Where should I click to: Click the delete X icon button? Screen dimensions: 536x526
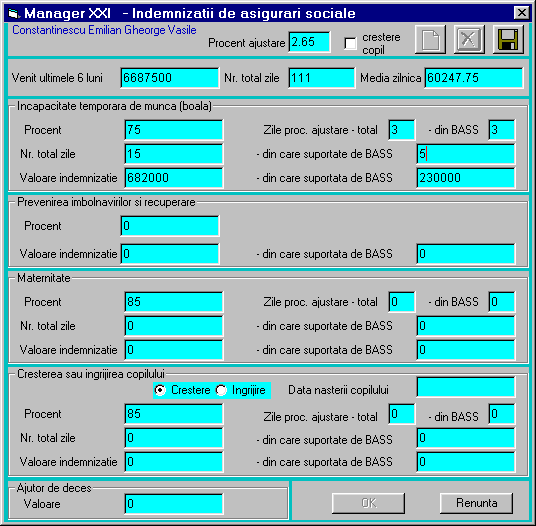click(x=469, y=40)
